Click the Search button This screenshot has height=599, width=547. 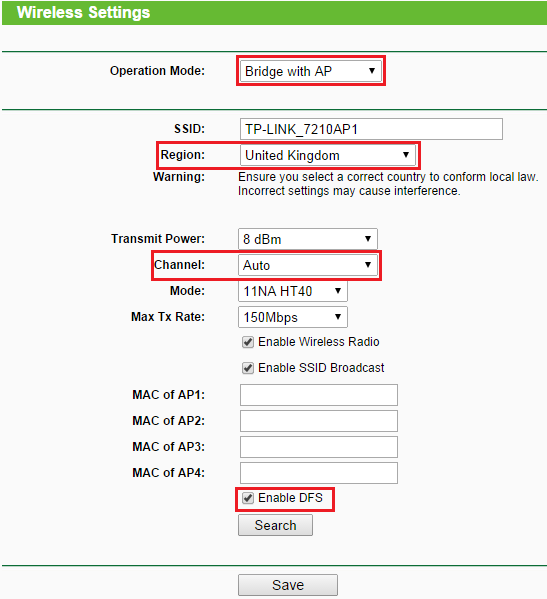tap(275, 525)
